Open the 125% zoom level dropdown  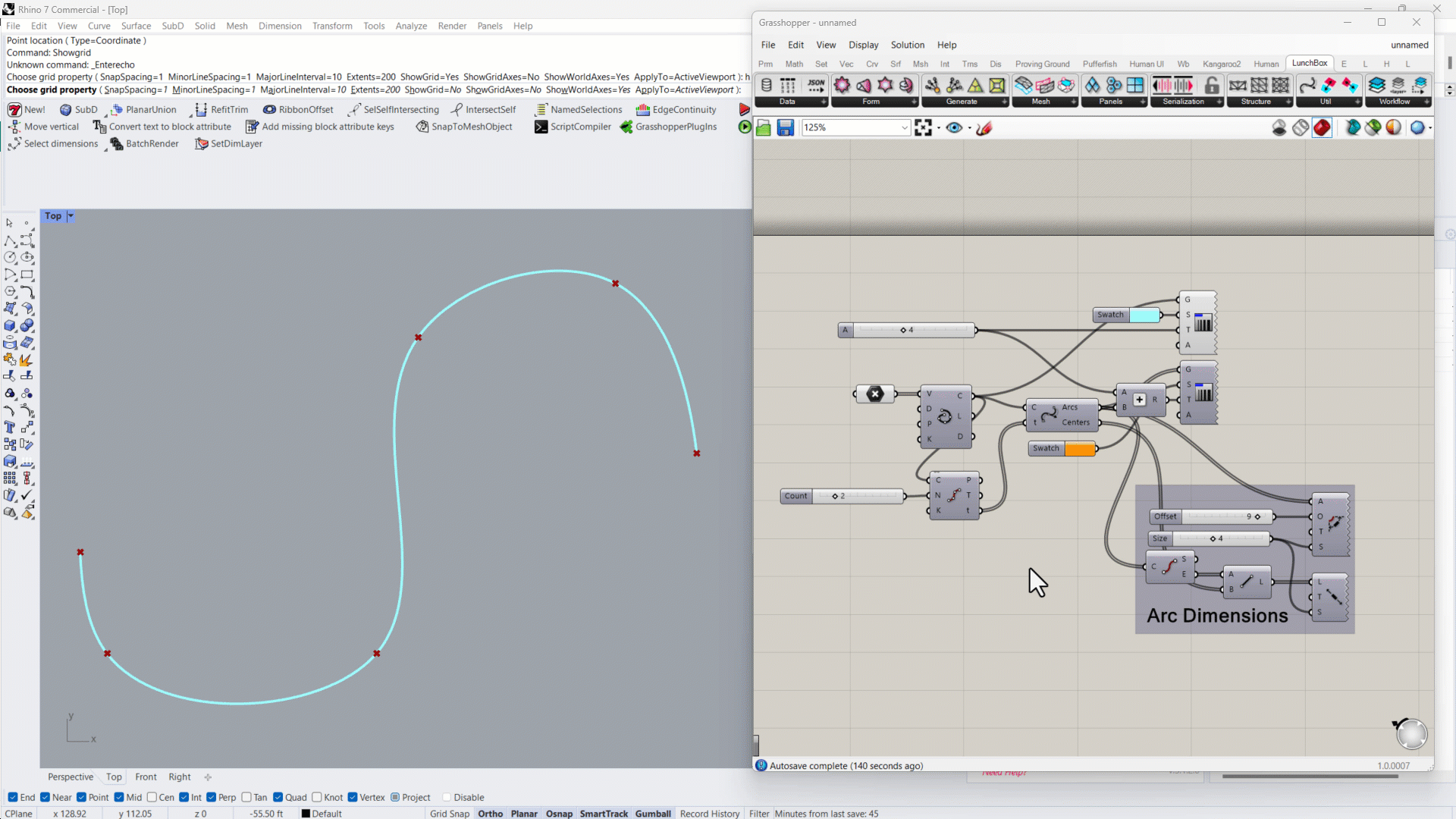pos(904,127)
